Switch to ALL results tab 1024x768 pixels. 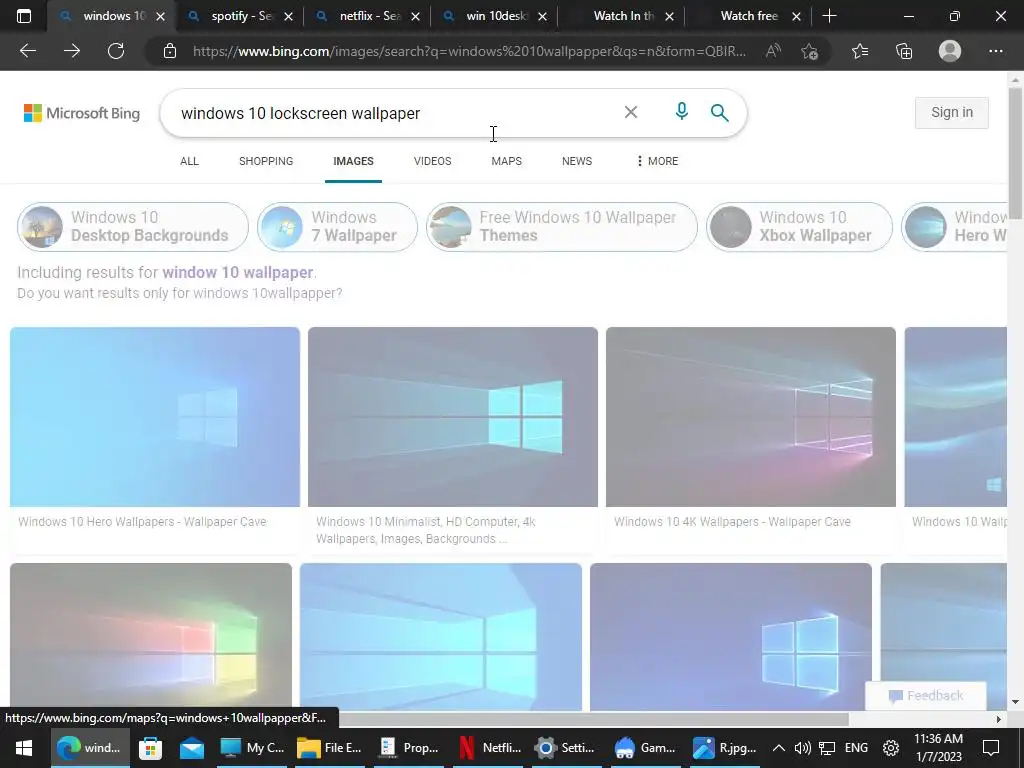pos(189,161)
